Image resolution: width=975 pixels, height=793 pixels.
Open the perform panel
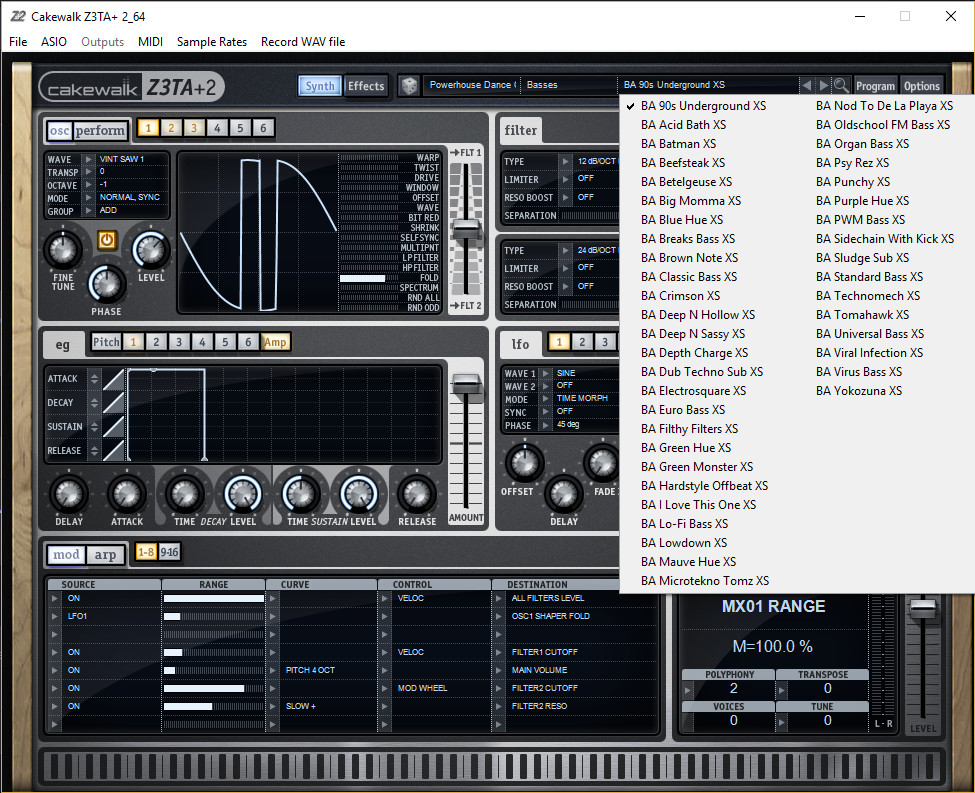coord(102,130)
